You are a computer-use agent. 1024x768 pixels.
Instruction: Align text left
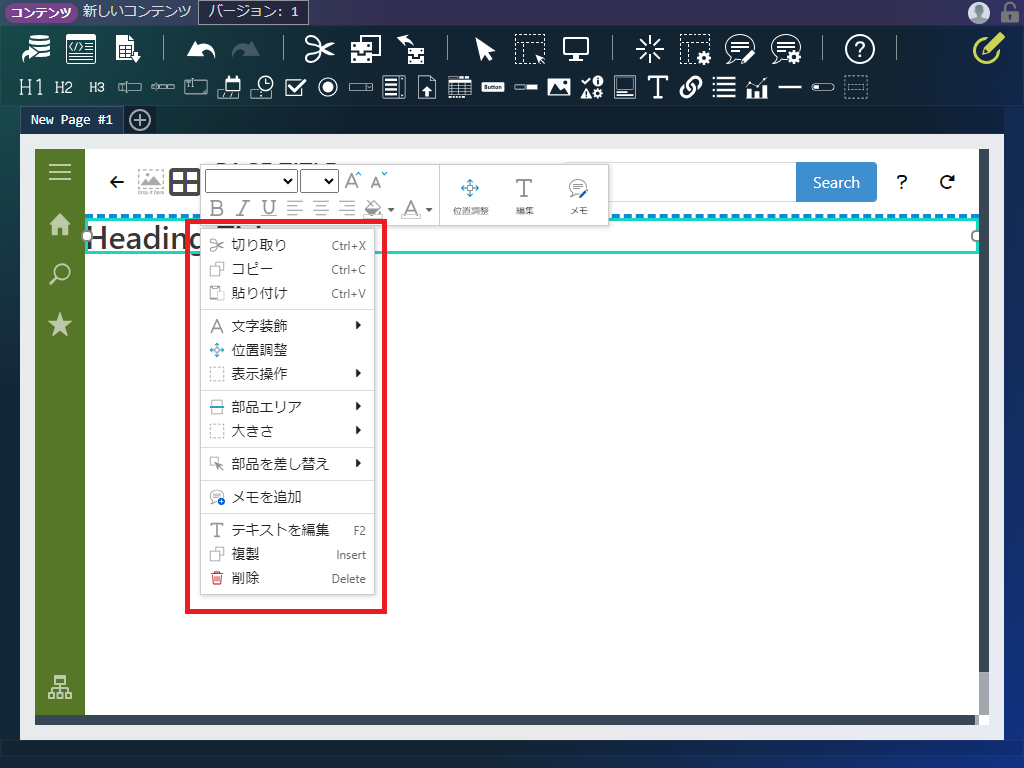point(295,208)
